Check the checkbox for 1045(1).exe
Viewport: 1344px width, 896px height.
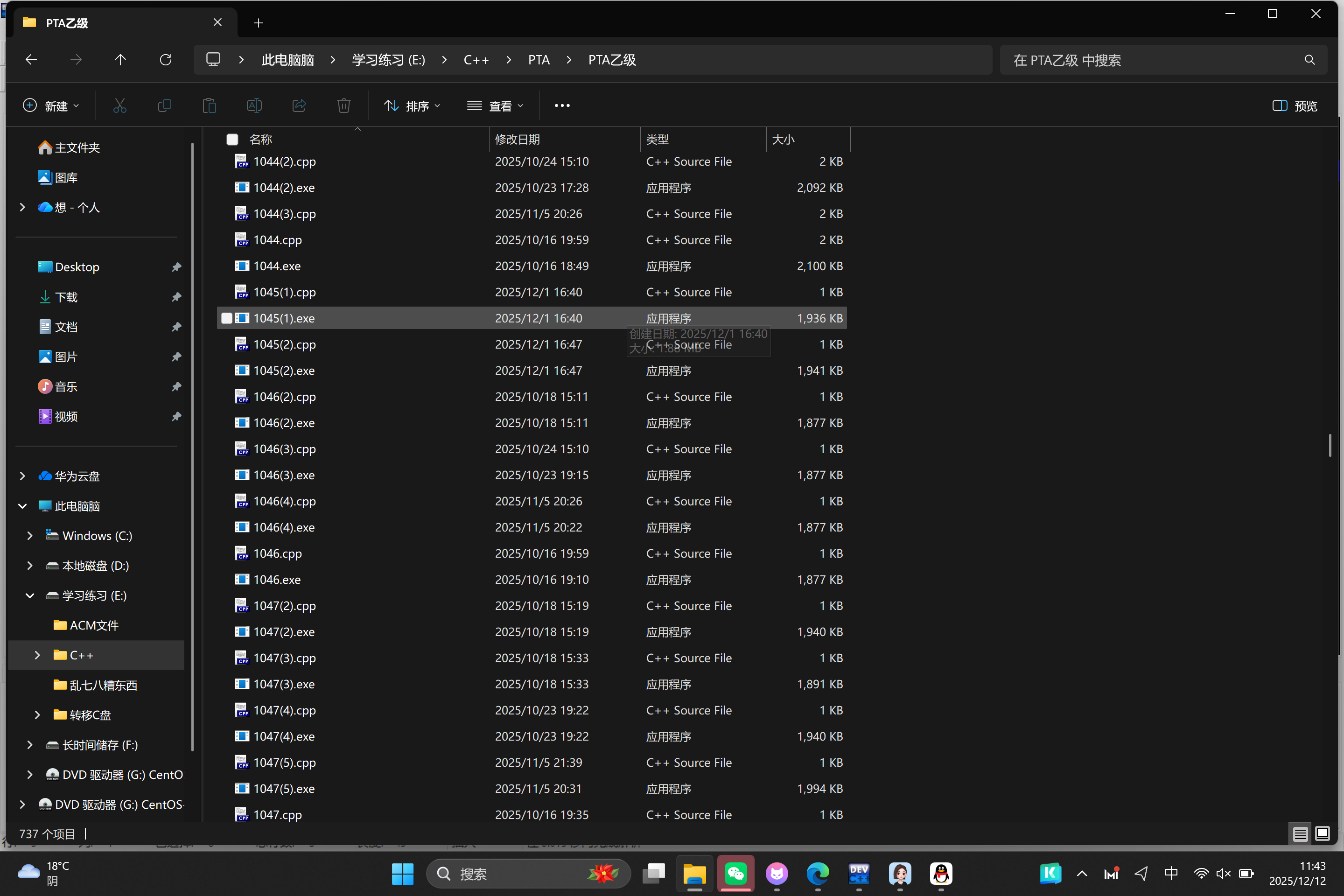pos(227,318)
